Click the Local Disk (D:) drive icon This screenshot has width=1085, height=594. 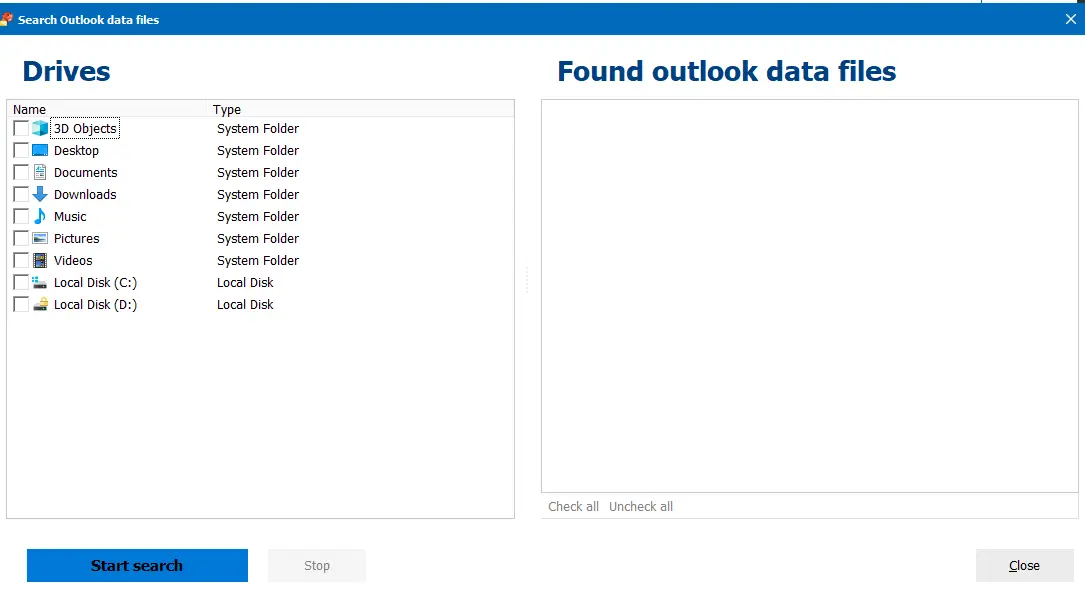point(40,304)
